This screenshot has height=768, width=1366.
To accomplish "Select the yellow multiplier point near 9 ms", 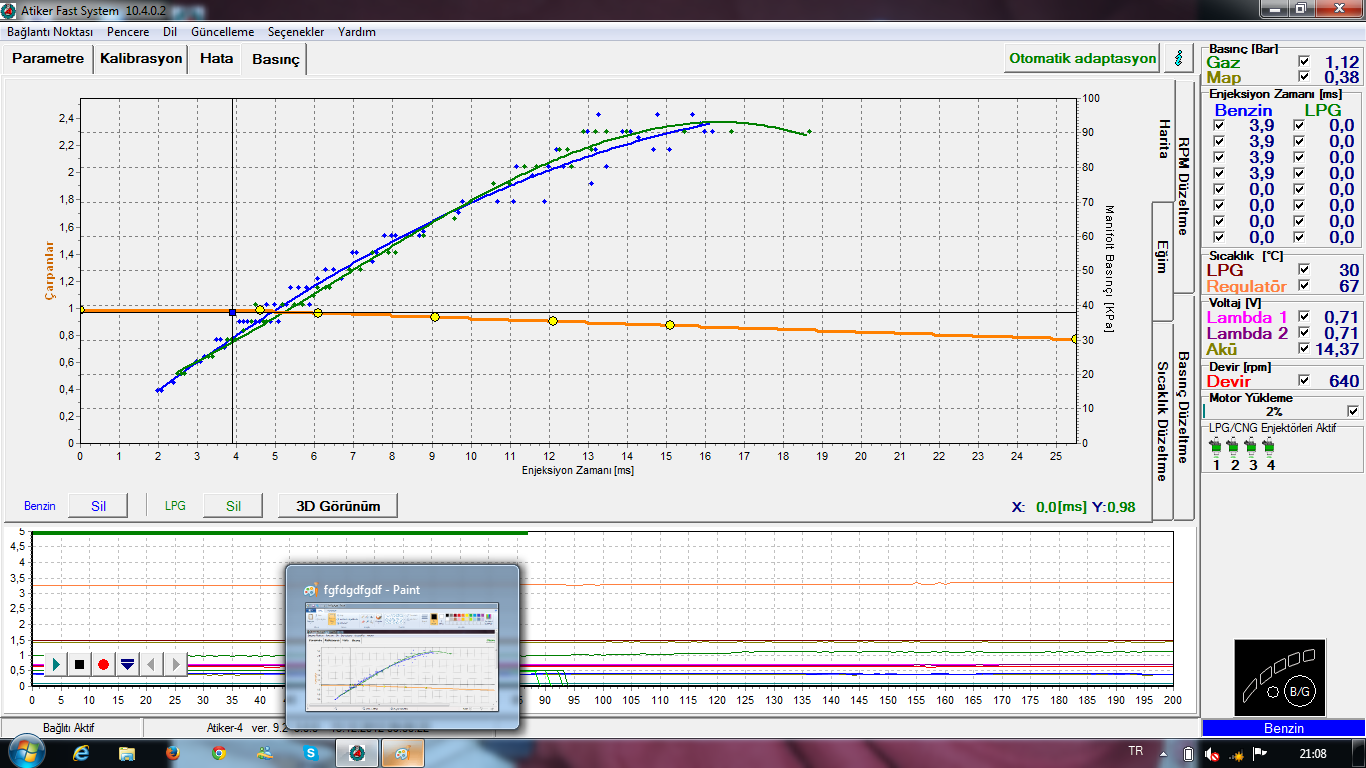I will coord(435,317).
